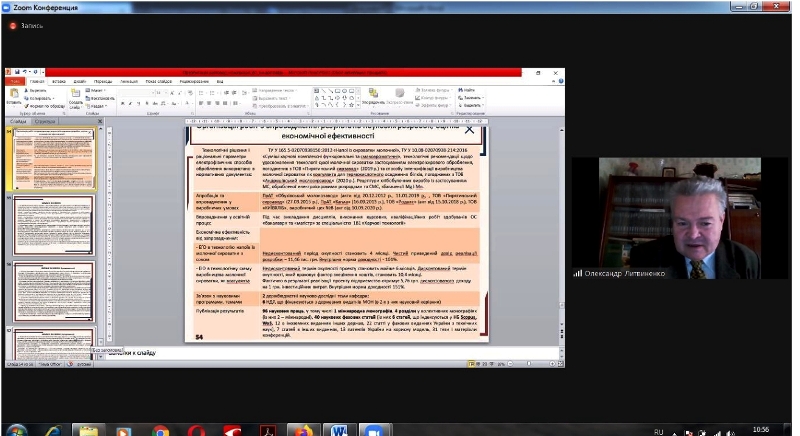Screen dimensions: 800x436
Task: Click the Вставить (Paste) clipboard icon
Action: [x=14, y=93]
